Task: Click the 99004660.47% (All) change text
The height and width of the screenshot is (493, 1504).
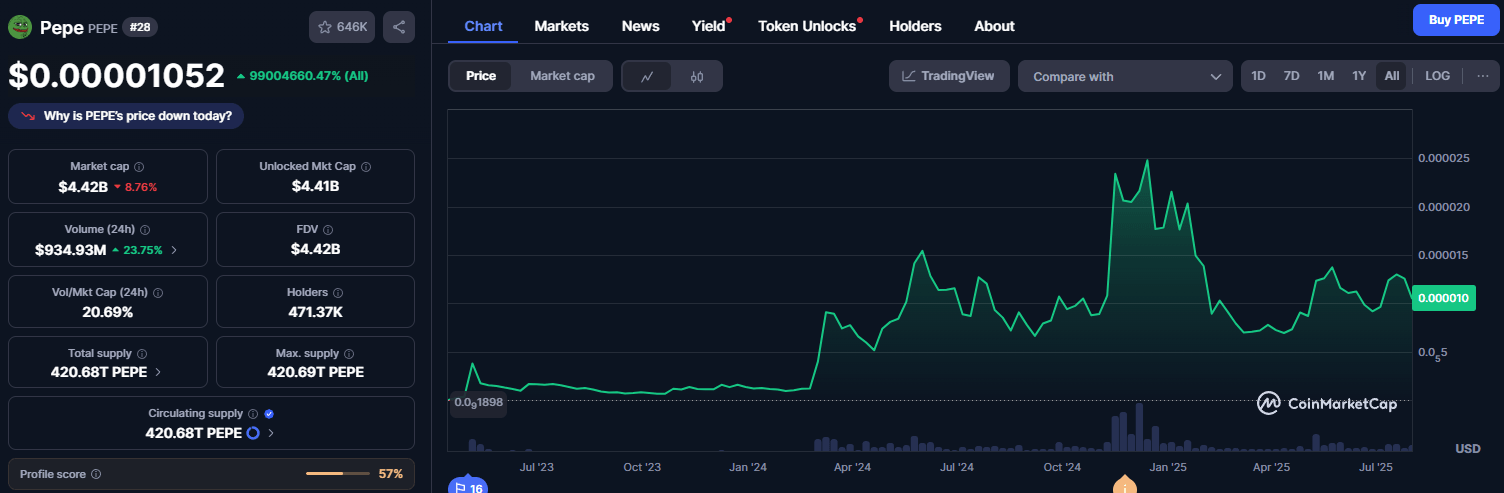Action: tap(304, 76)
